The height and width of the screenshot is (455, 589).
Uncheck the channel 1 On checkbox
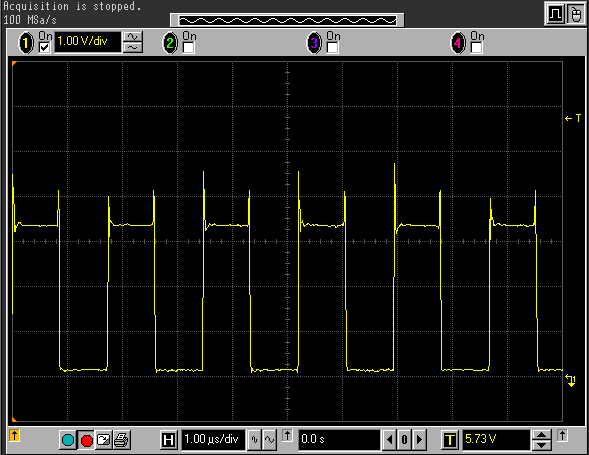click(44, 48)
